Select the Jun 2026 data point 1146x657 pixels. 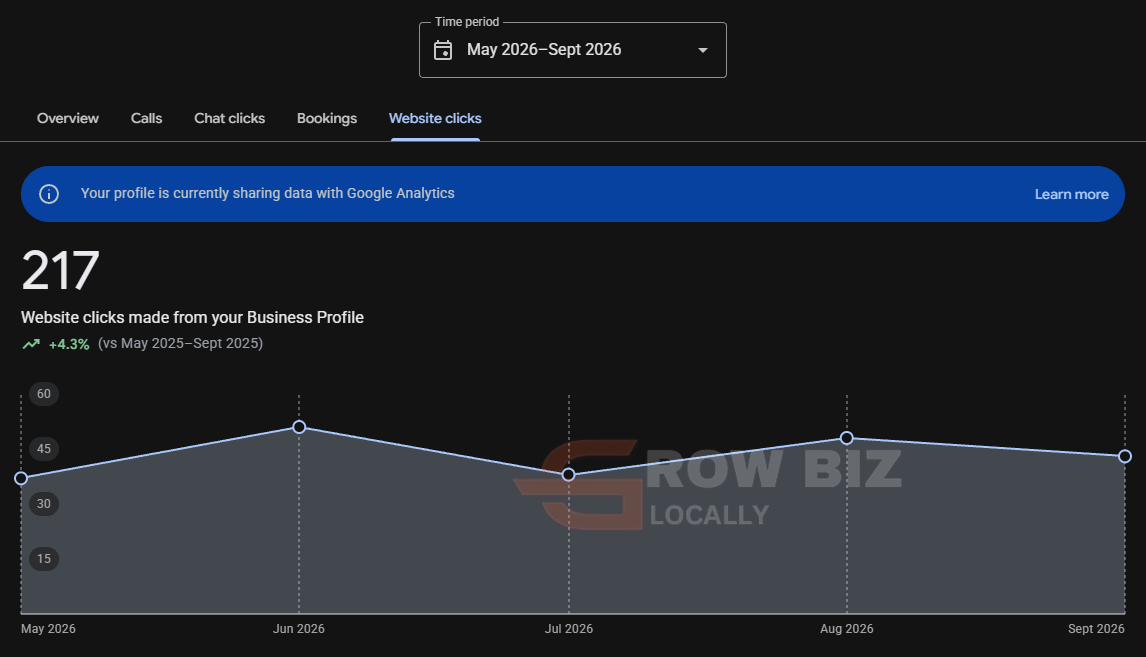pyautogui.click(x=299, y=427)
